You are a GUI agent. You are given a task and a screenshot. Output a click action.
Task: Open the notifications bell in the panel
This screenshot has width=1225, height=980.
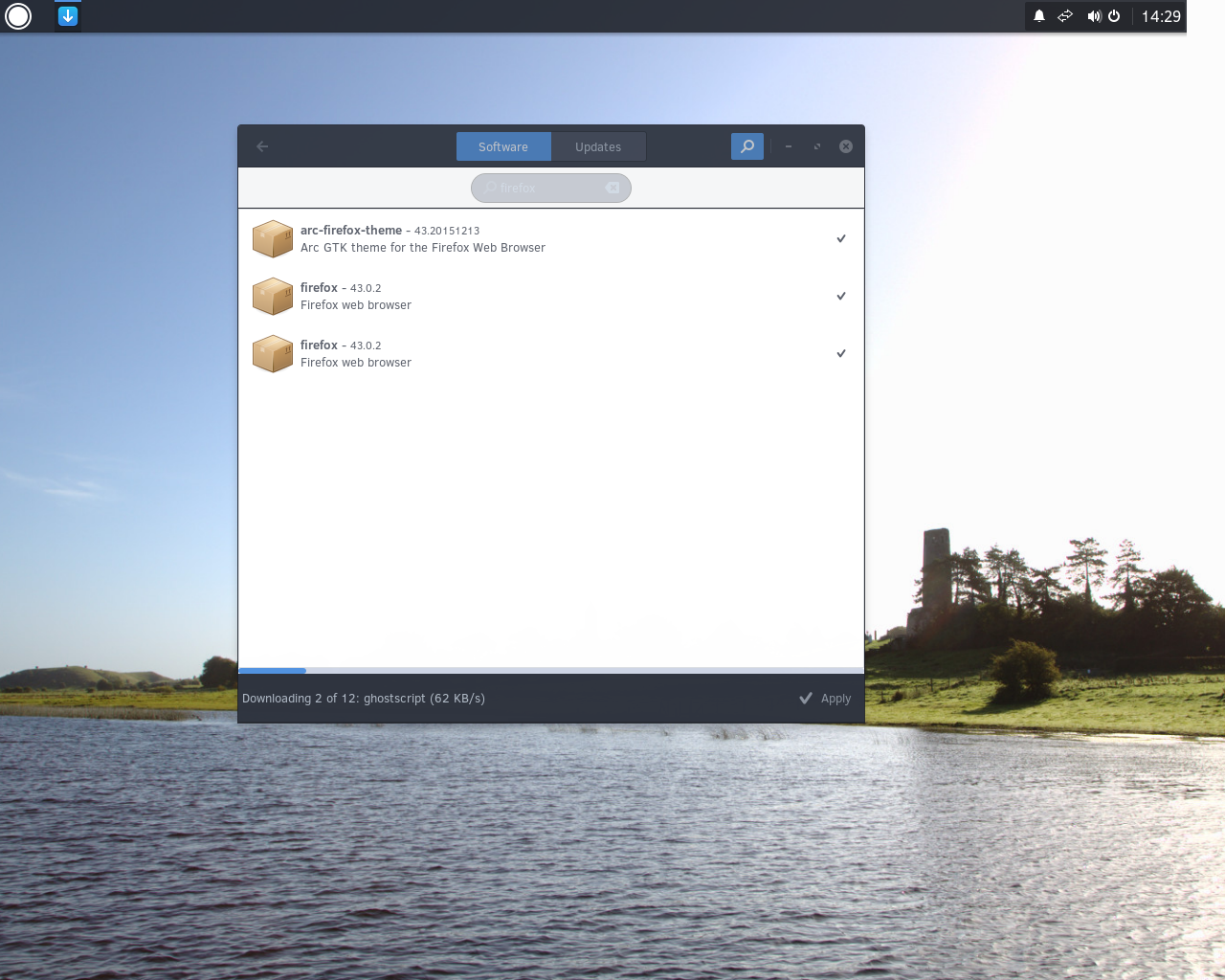pos(1039,16)
